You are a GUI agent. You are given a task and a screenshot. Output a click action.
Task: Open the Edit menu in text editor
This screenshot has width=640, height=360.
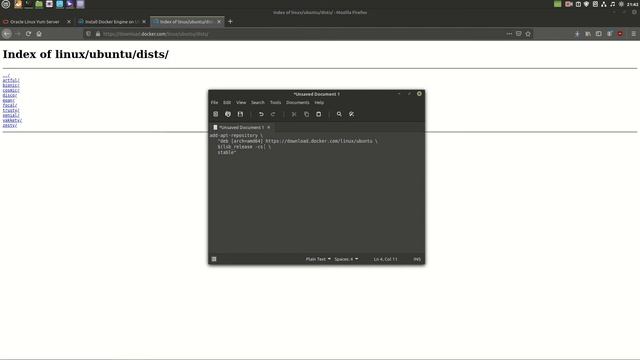[227, 102]
